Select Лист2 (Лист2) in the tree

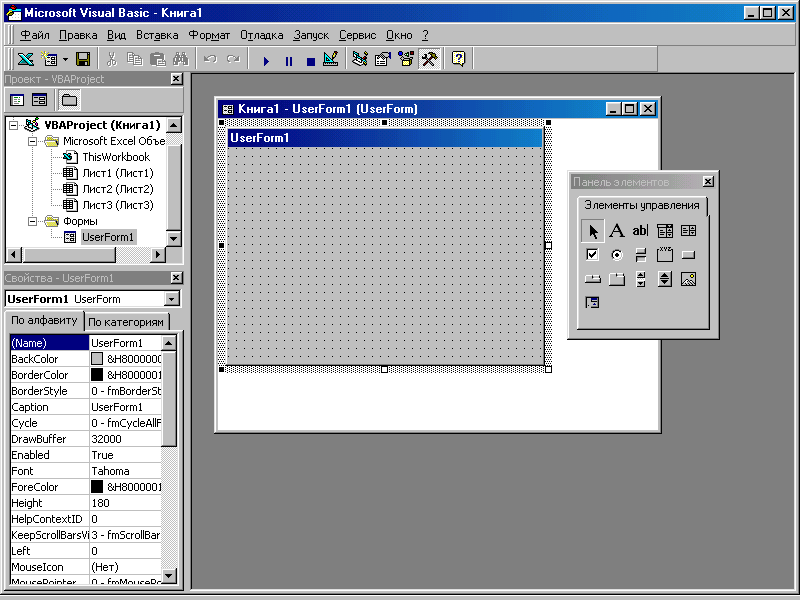pyautogui.click(x=117, y=189)
